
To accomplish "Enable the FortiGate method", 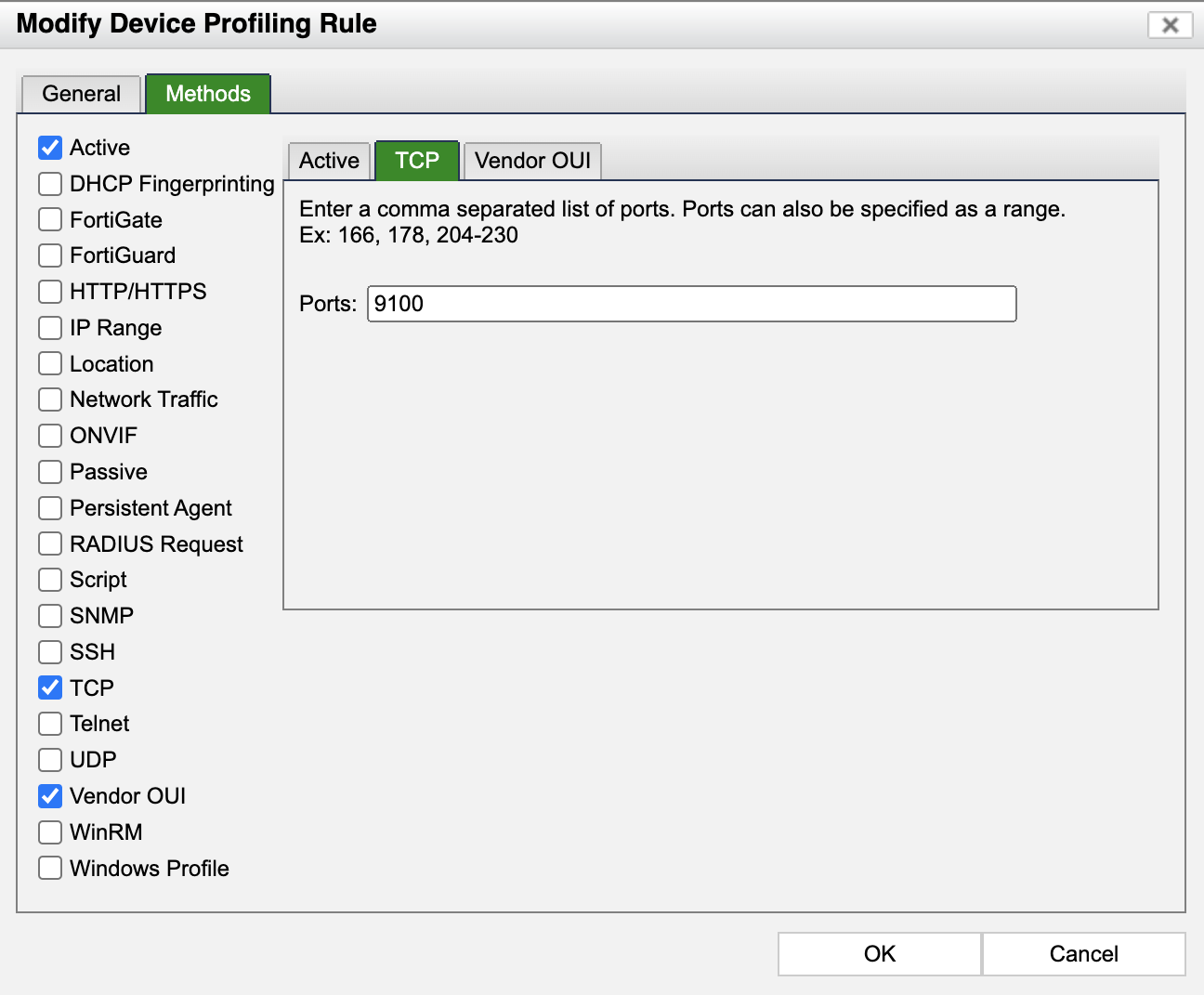I will click(50, 219).
